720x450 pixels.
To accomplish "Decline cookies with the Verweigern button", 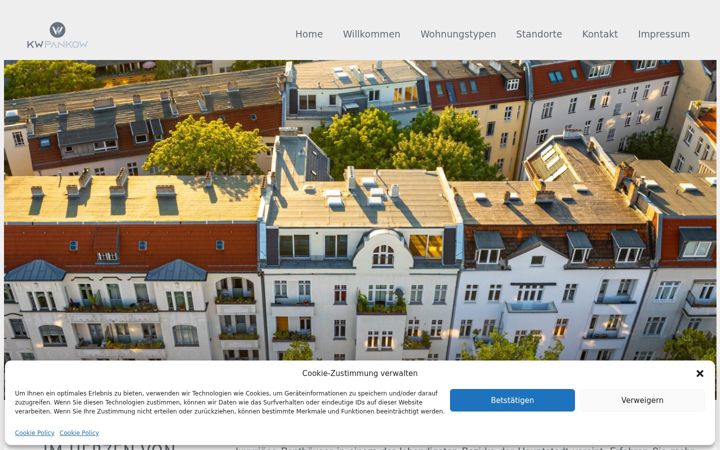I will [x=642, y=400].
